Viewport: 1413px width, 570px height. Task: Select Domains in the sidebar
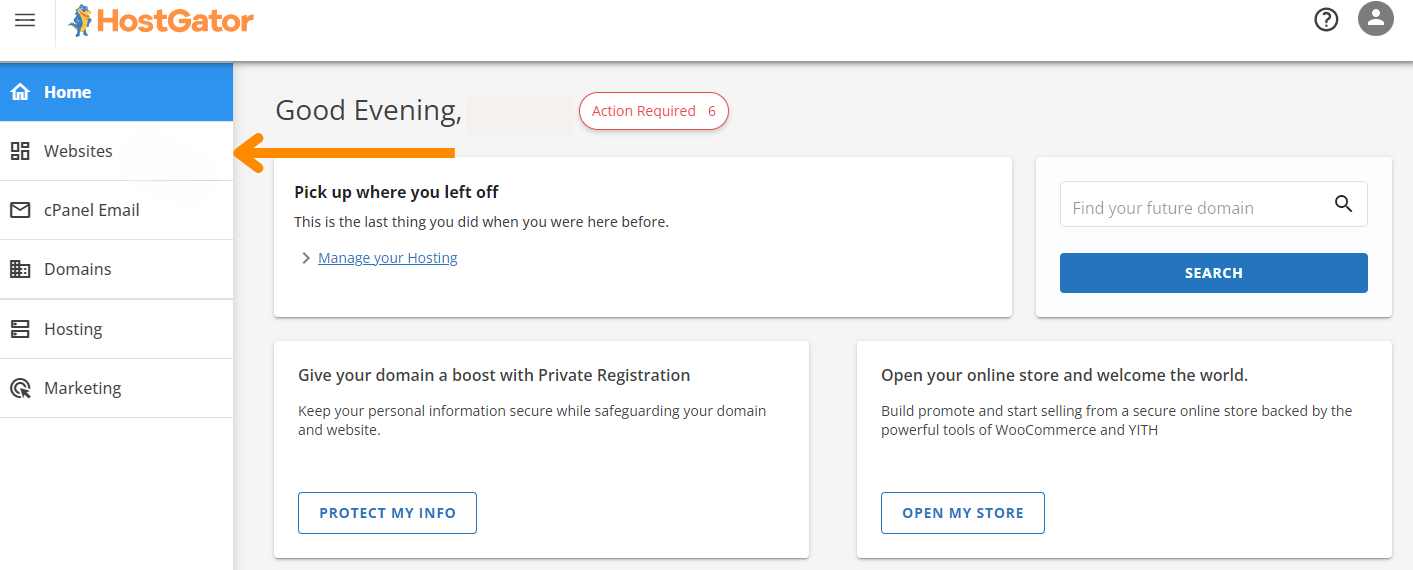pos(116,269)
